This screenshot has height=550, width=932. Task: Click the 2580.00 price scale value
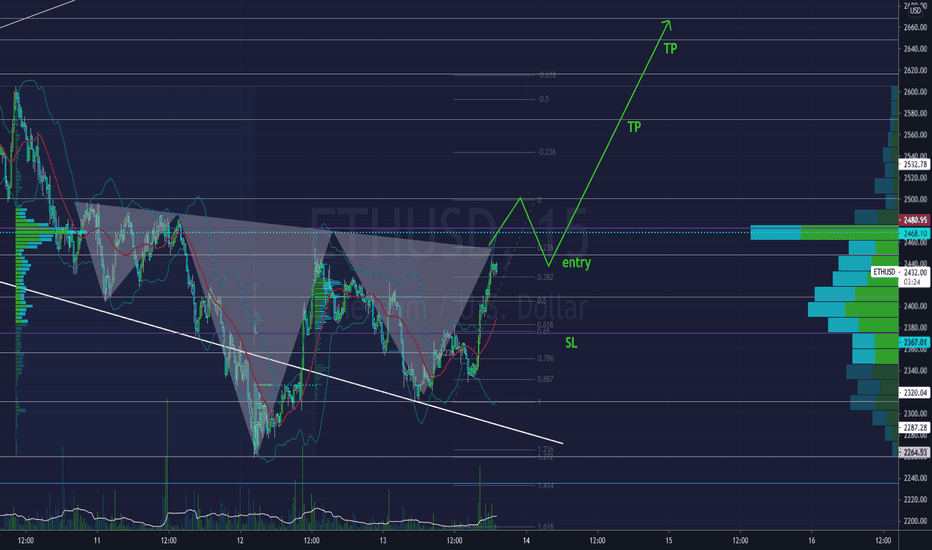tap(915, 113)
